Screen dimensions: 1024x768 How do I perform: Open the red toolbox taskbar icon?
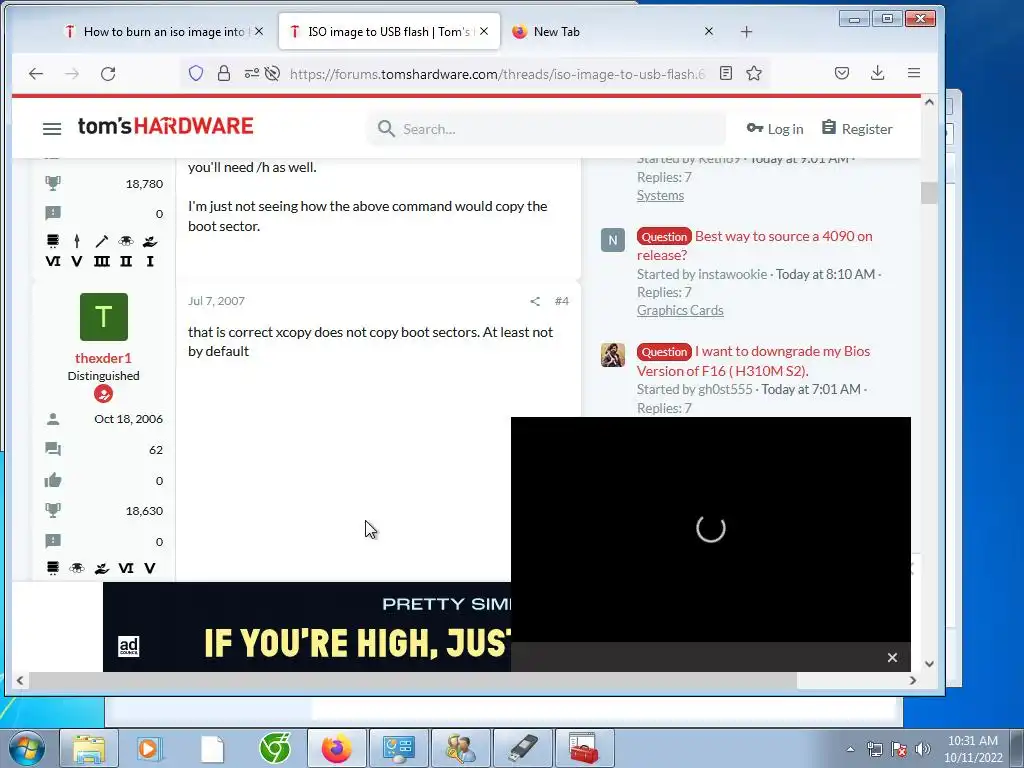pos(584,748)
